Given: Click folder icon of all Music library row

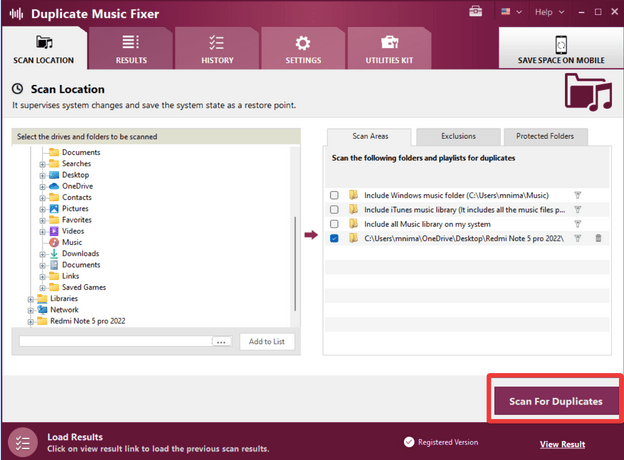Looking at the screenshot, I should point(353,224).
